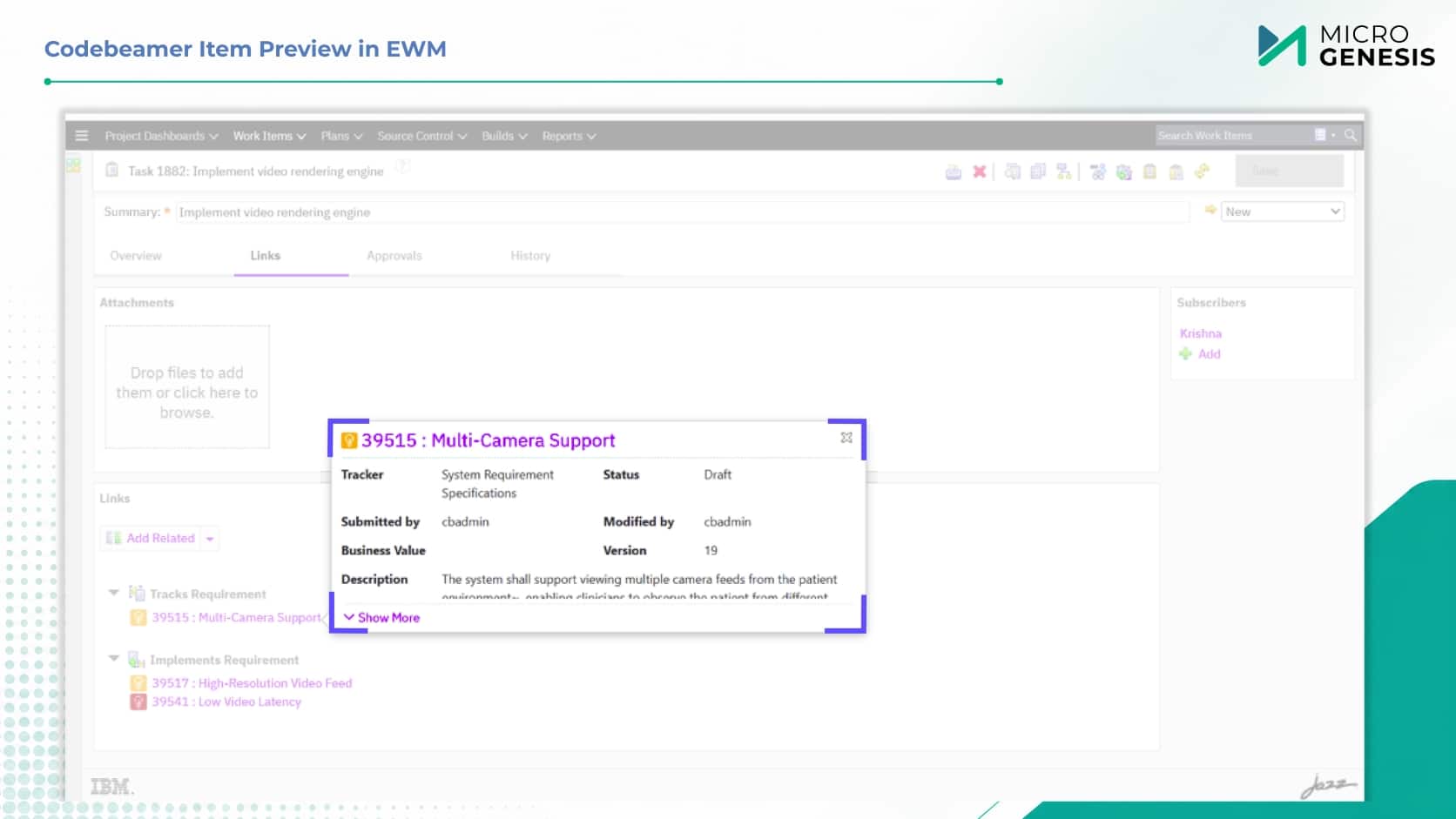Click the icon beside Tracks Requirement
The width and height of the screenshot is (1456, 819).
tap(137, 593)
